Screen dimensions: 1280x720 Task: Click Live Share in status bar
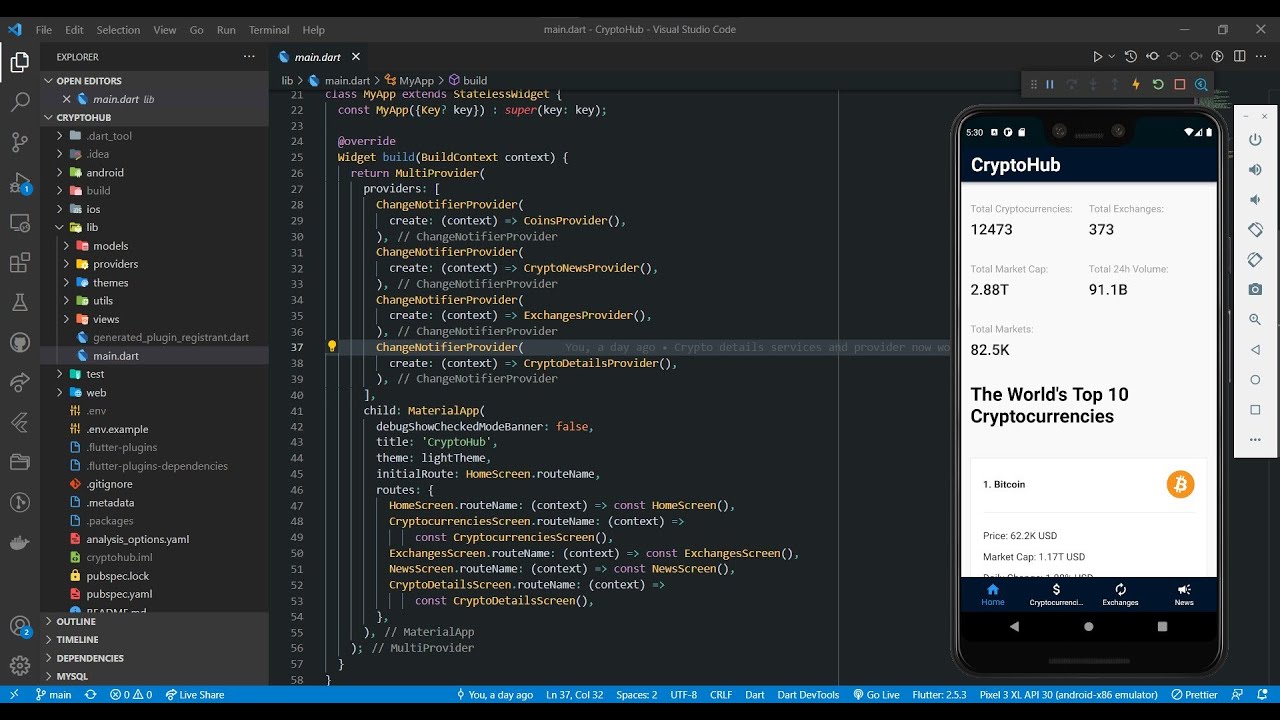pos(194,695)
